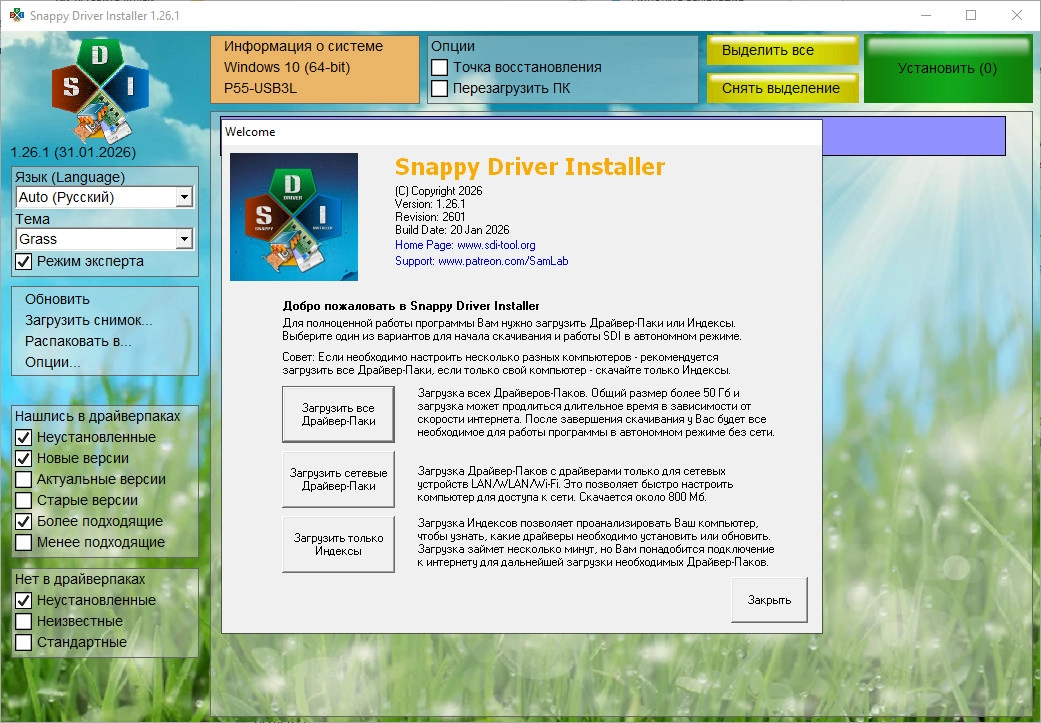
Task: Click the Опции panel header text
Action: [453, 46]
